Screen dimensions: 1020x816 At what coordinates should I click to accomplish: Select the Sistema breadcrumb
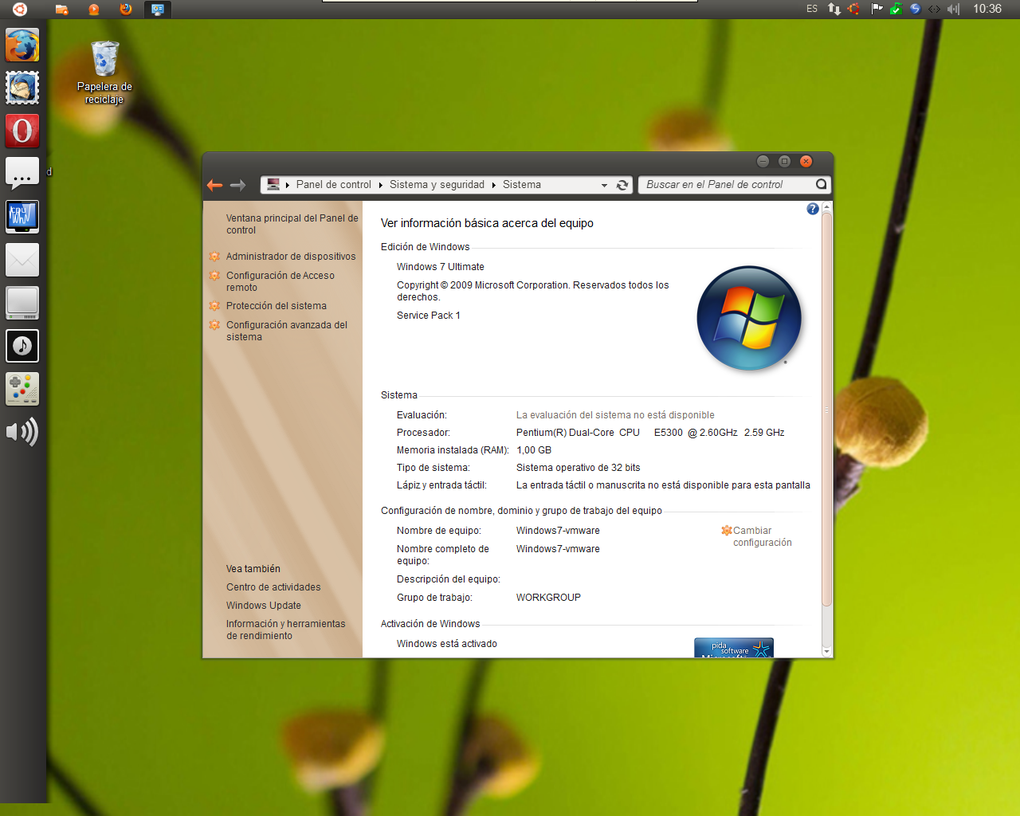coord(522,185)
